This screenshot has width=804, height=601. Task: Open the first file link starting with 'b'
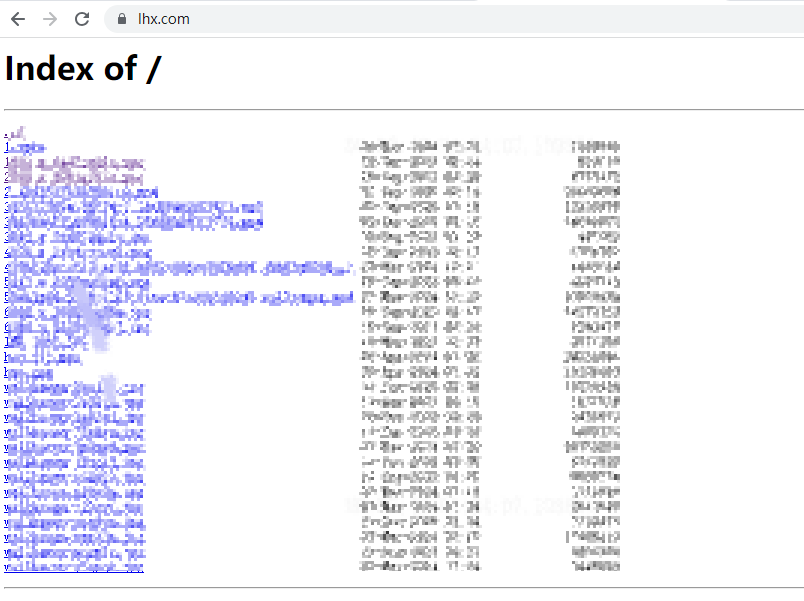(x=42, y=358)
